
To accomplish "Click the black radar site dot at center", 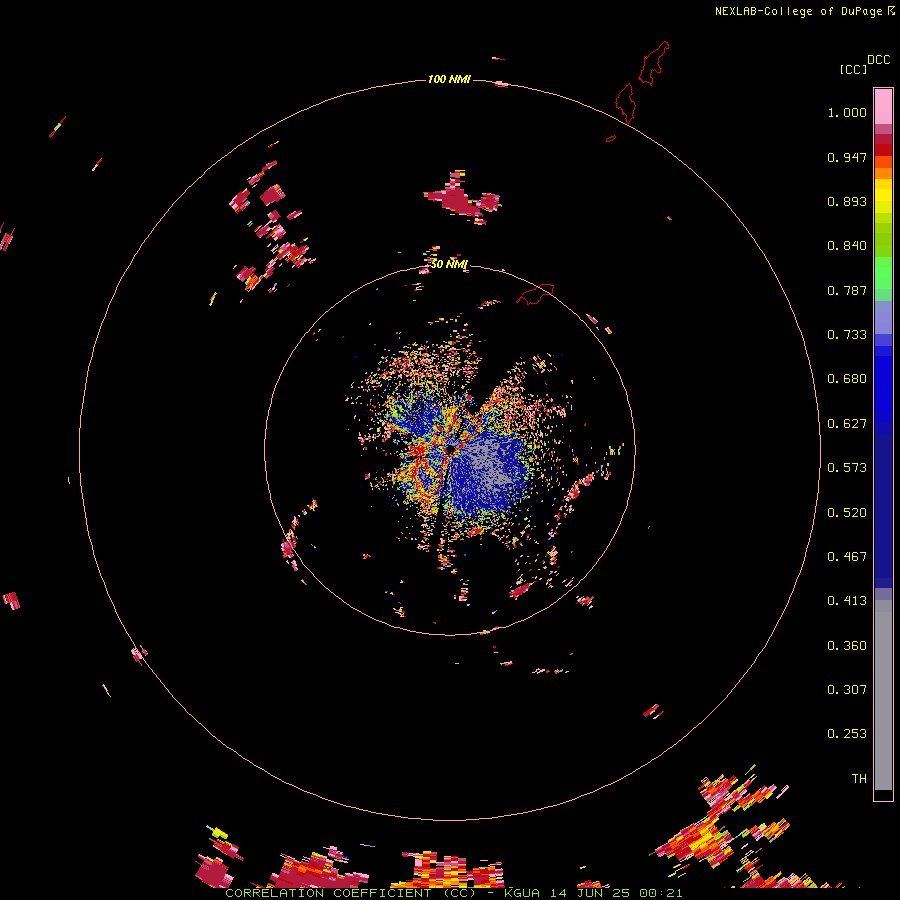I will pyautogui.click(x=450, y=449).
